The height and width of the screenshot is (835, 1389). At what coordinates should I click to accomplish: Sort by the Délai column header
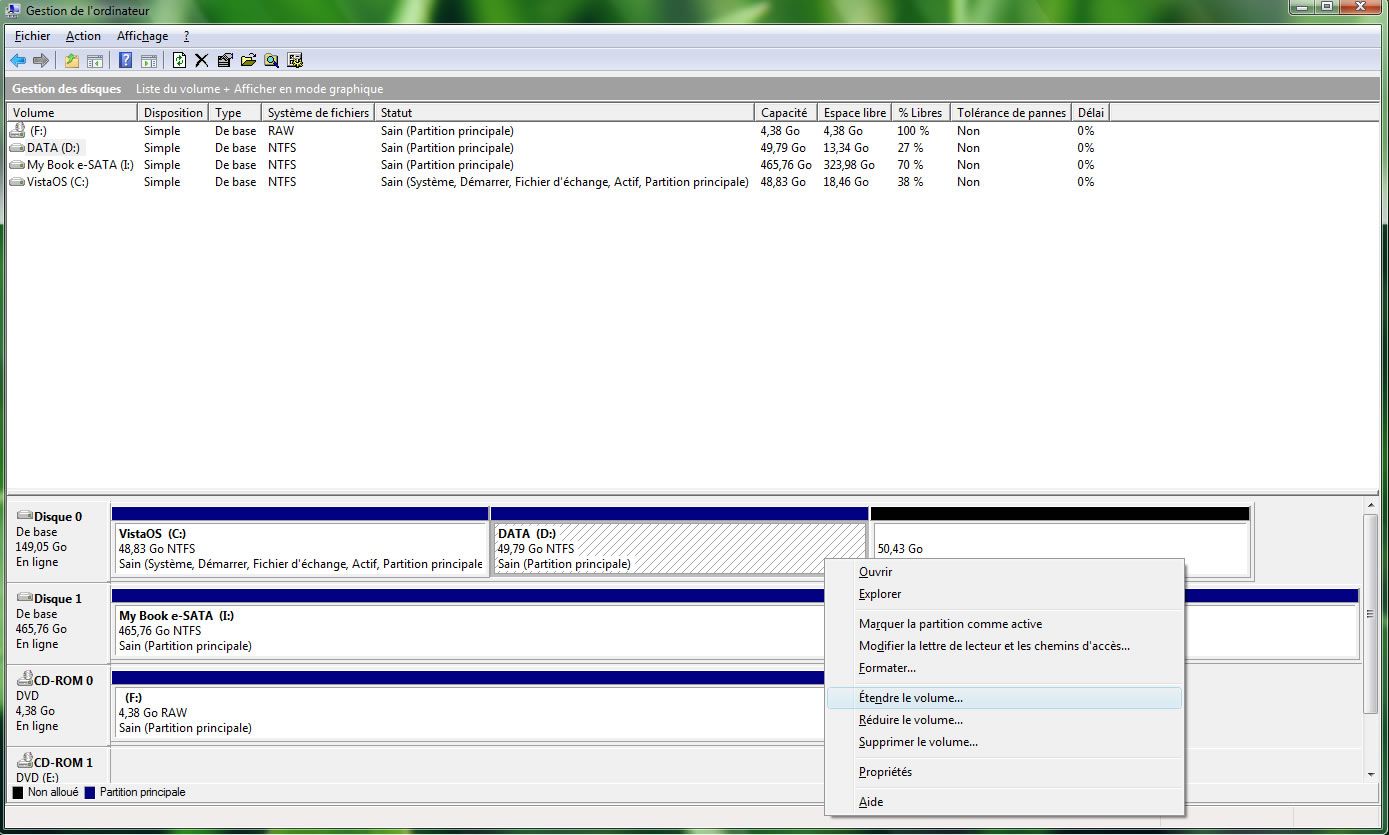(x=1090, y=113)
